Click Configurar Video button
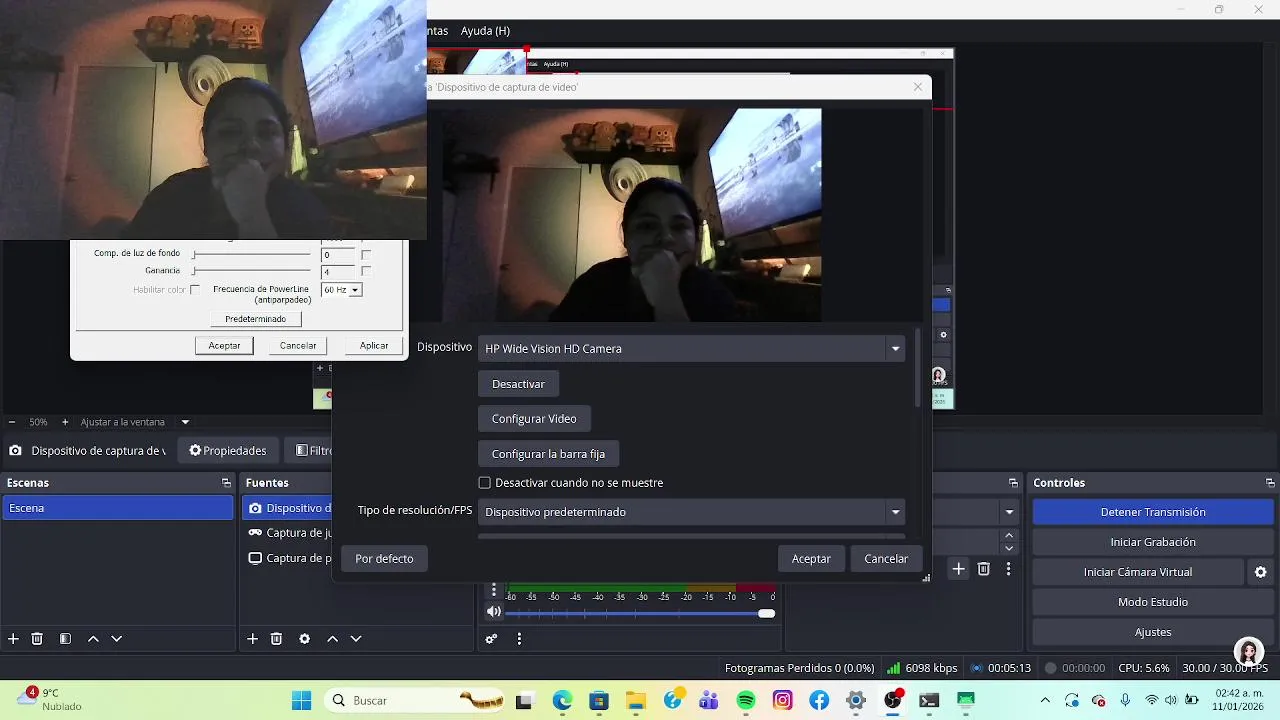The width and height of the screenshot is (1280, 720). point(534,419)
